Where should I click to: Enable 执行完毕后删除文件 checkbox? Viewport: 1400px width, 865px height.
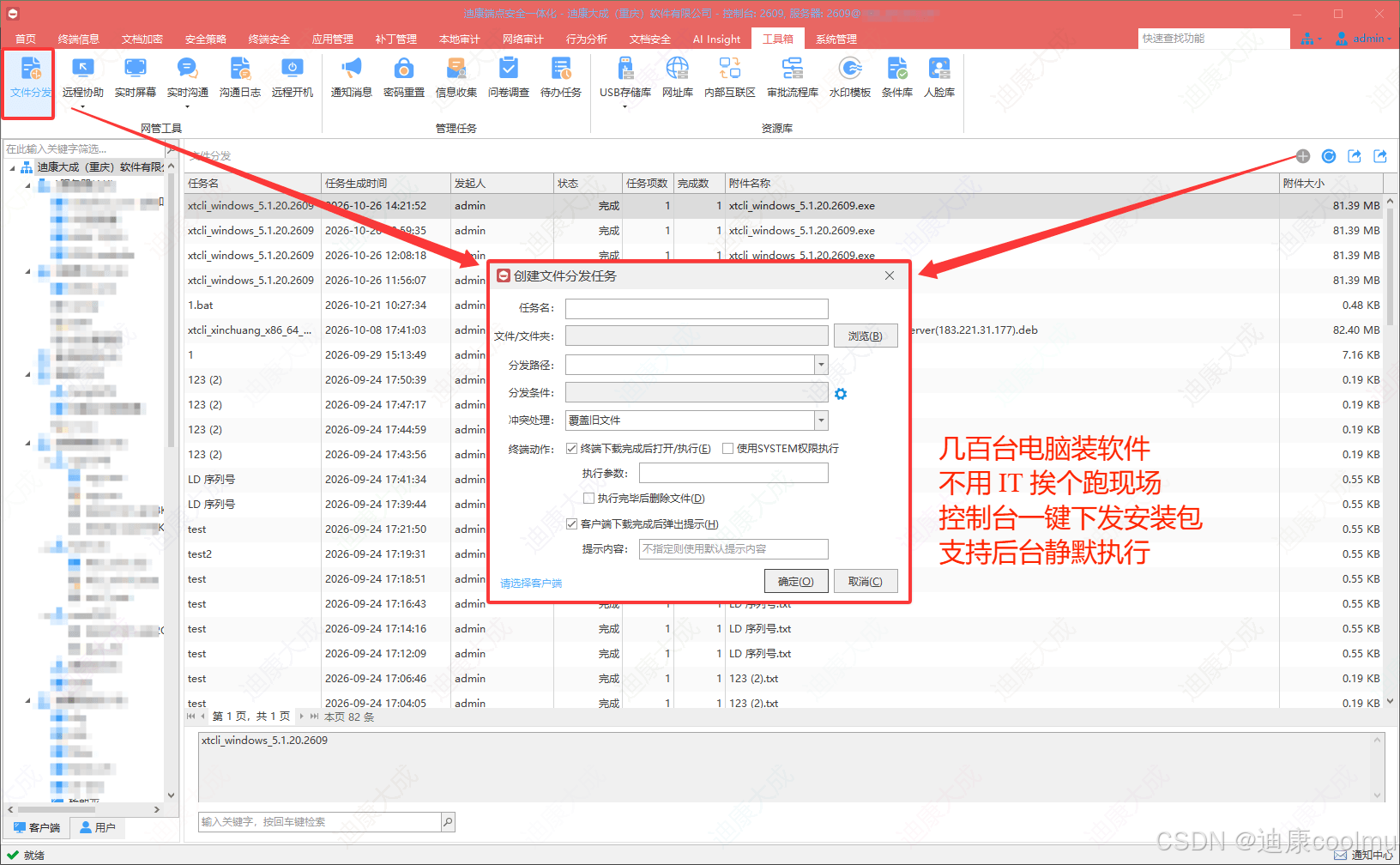[588, 498]
